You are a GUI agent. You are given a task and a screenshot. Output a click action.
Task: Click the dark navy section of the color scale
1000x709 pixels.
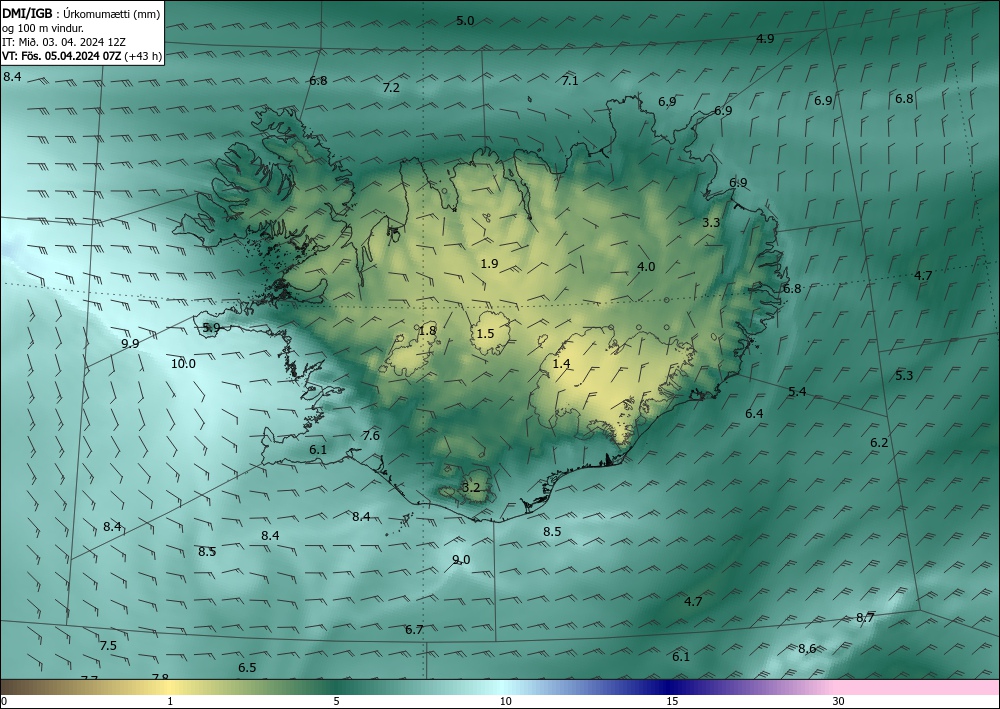pos(670,687)
